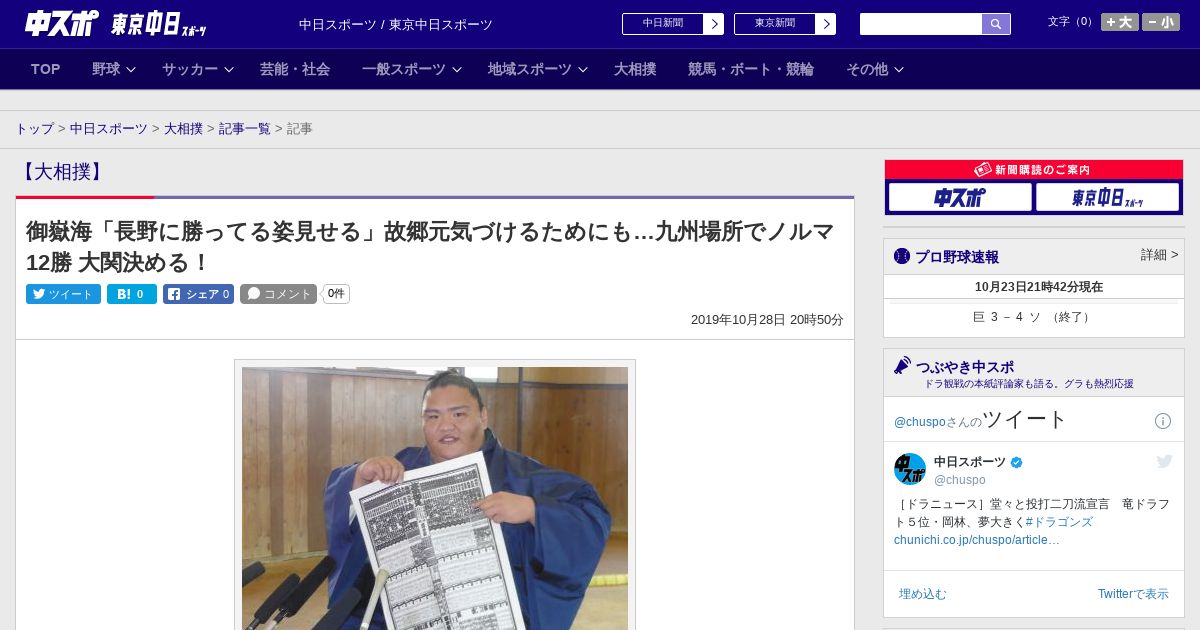The height and width of the screenshot is (630, 1200).
Task: Click the 中日スポーツ / 東京中日スポーツ header text
Action: [x=396, y=25]
